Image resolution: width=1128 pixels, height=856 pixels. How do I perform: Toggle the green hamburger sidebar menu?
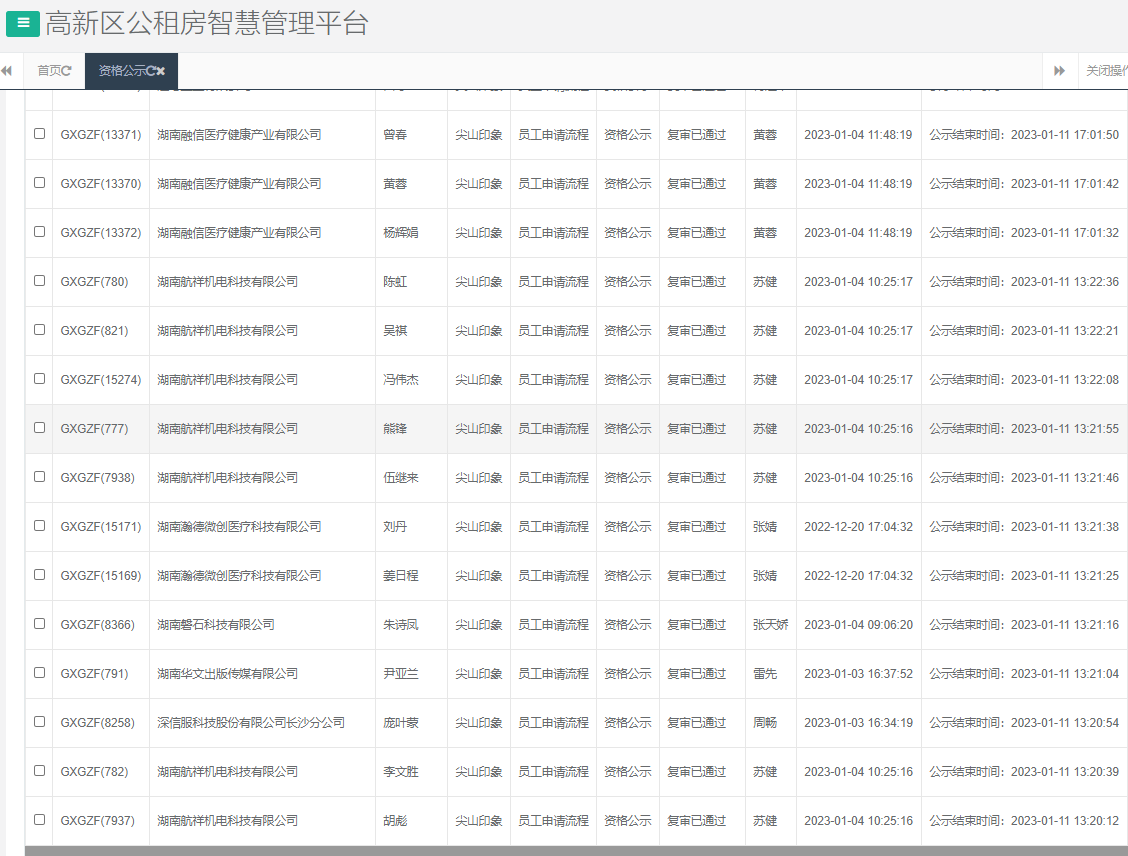(x=22, y=23)
